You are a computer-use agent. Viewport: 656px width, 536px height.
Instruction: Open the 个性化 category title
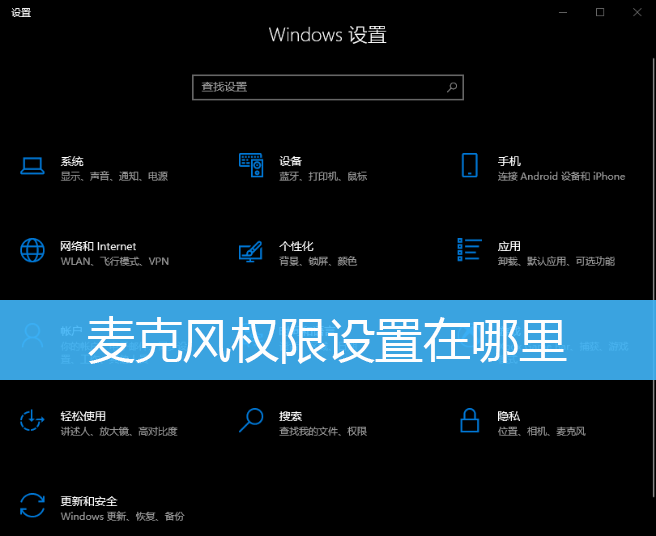point(296,246)
